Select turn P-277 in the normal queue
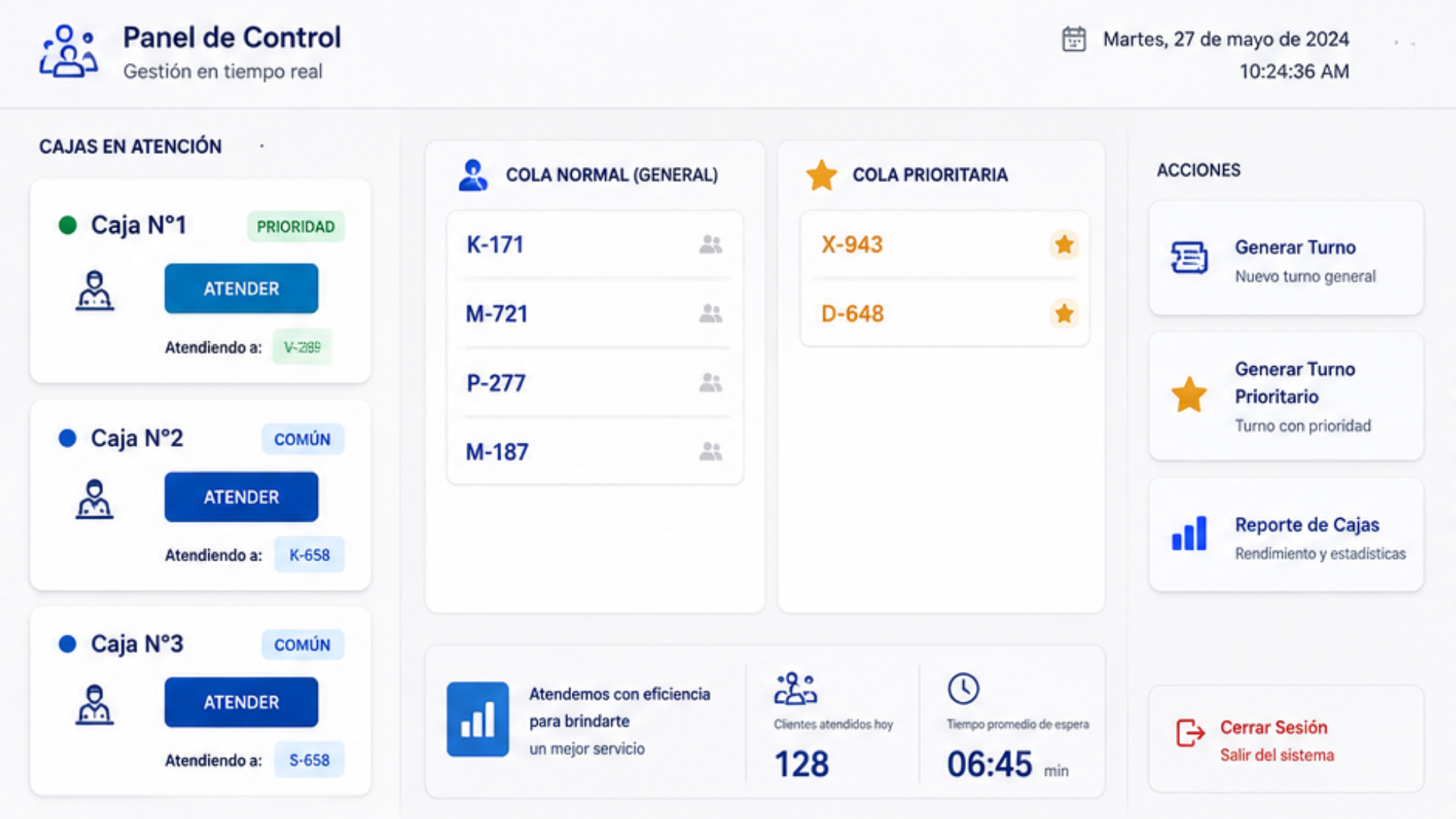Image resolution: width=1456 pixels, height=819 pixels. [595, 382]
